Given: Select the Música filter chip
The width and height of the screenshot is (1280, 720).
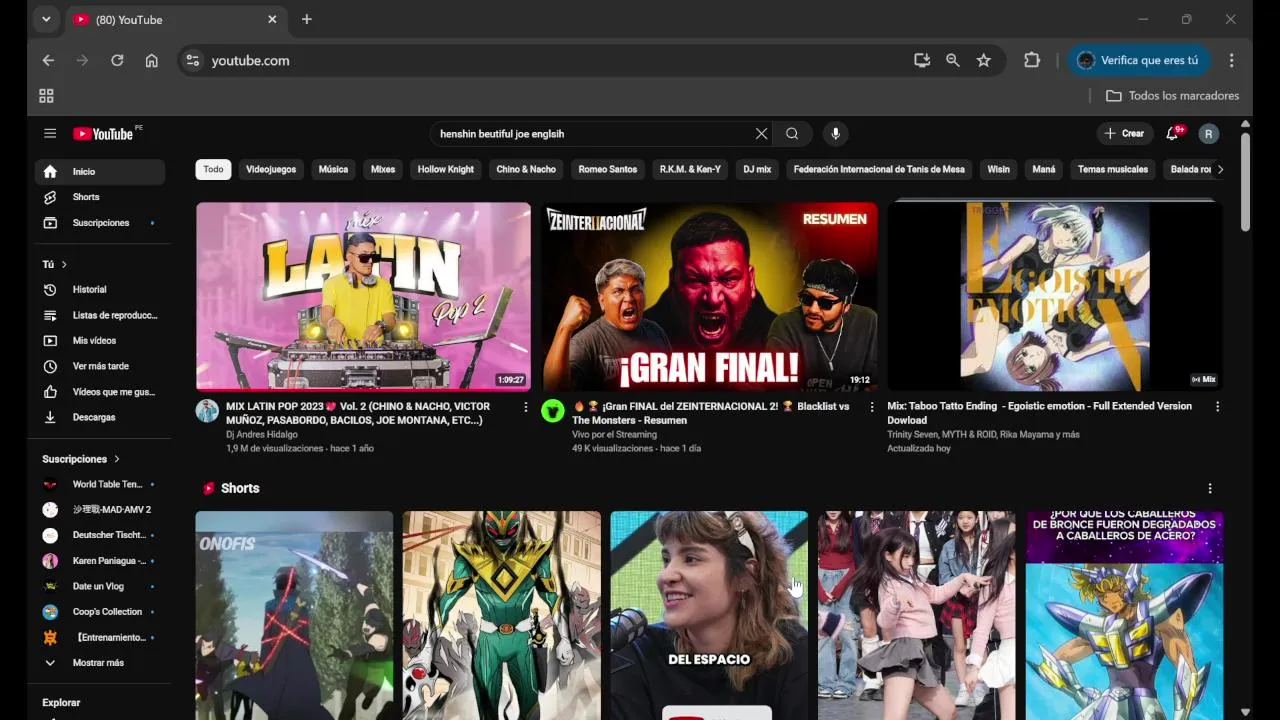Looking at the screenshot, I should 333,170.
